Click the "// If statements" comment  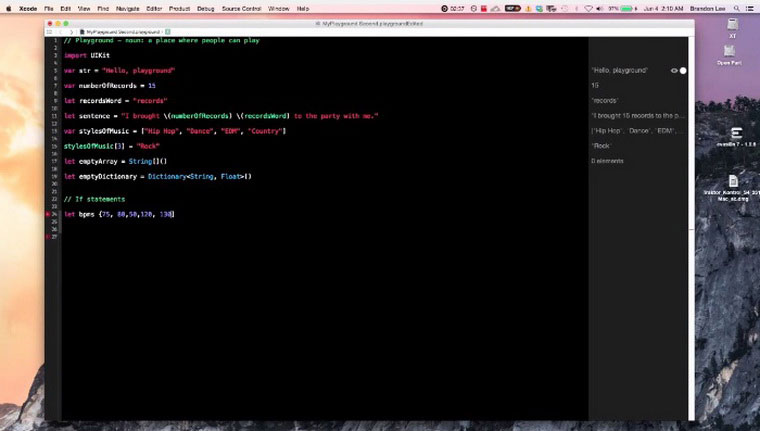[x=95, y=199]
